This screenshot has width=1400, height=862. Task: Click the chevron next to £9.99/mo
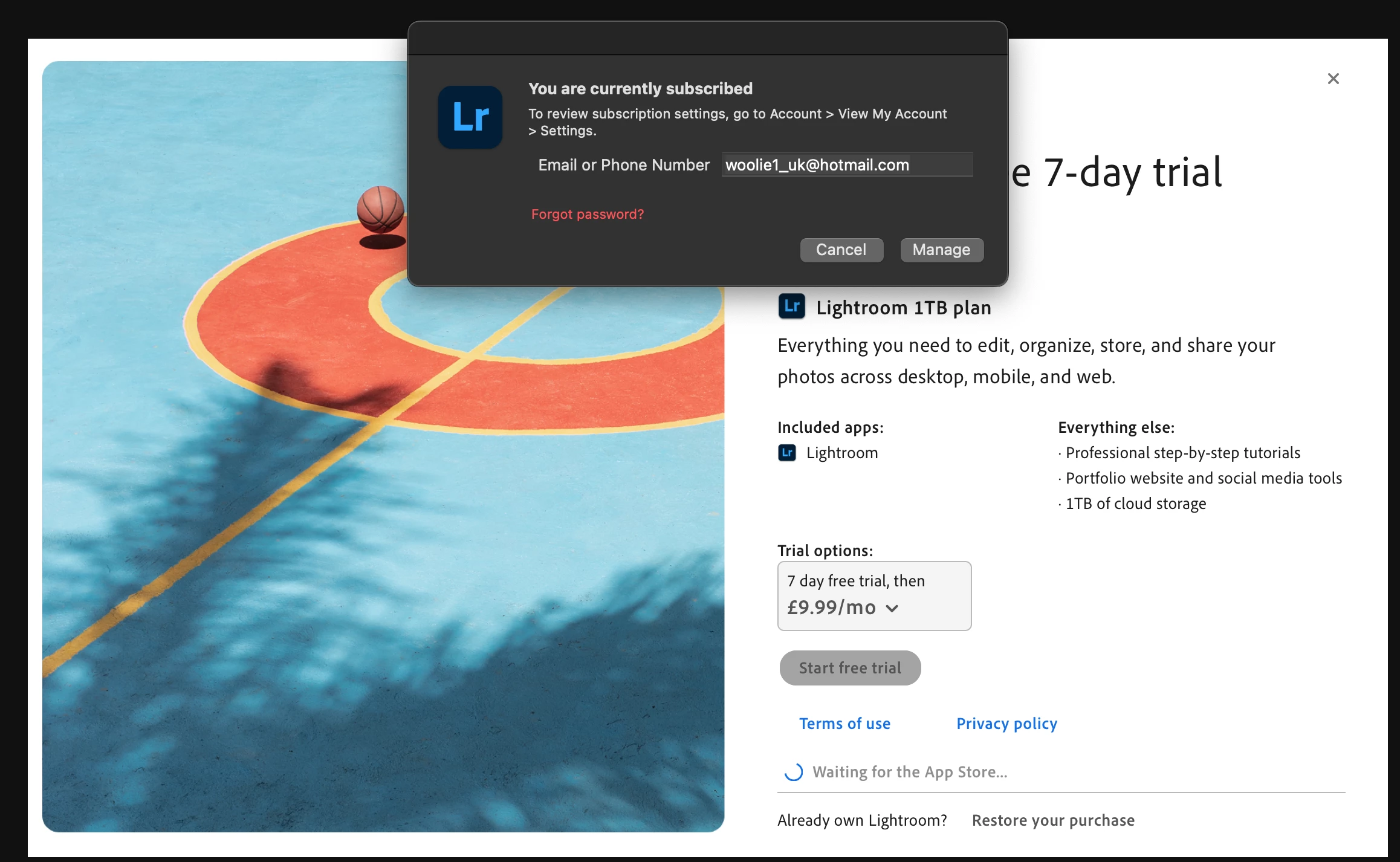pyautogui.click(x=892, y=608)
